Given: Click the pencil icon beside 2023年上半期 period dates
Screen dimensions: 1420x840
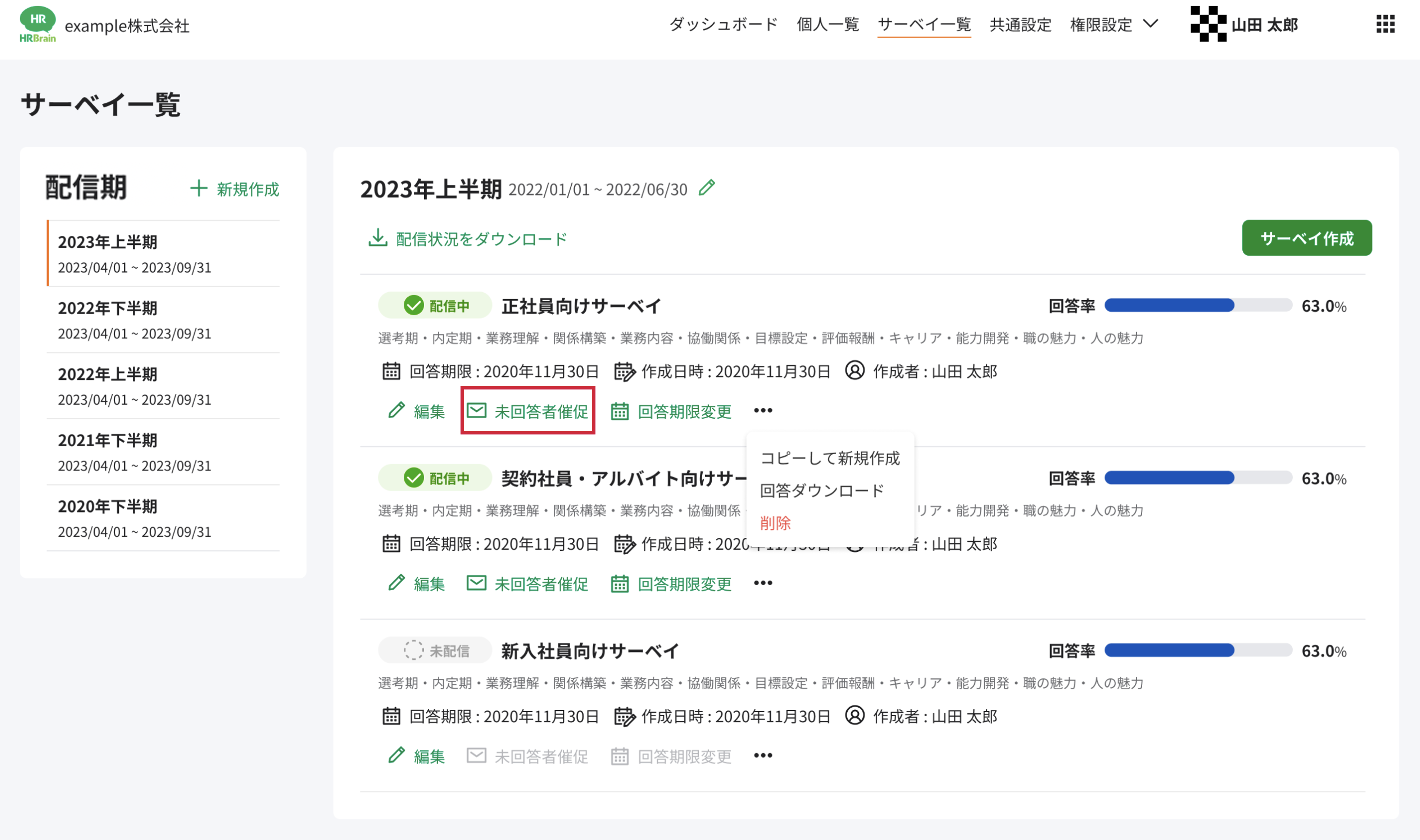Looking at the screenshot, I should point(707,187).
